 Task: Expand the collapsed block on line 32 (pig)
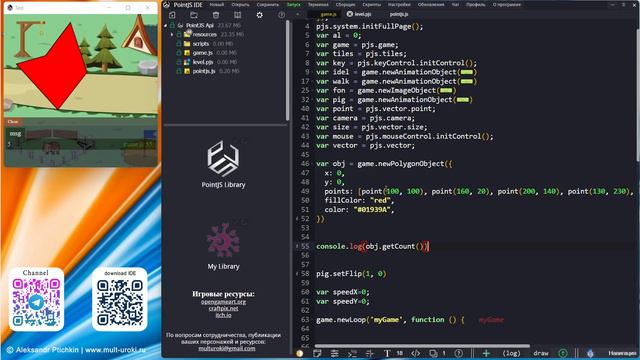click(x=462, y=100)
